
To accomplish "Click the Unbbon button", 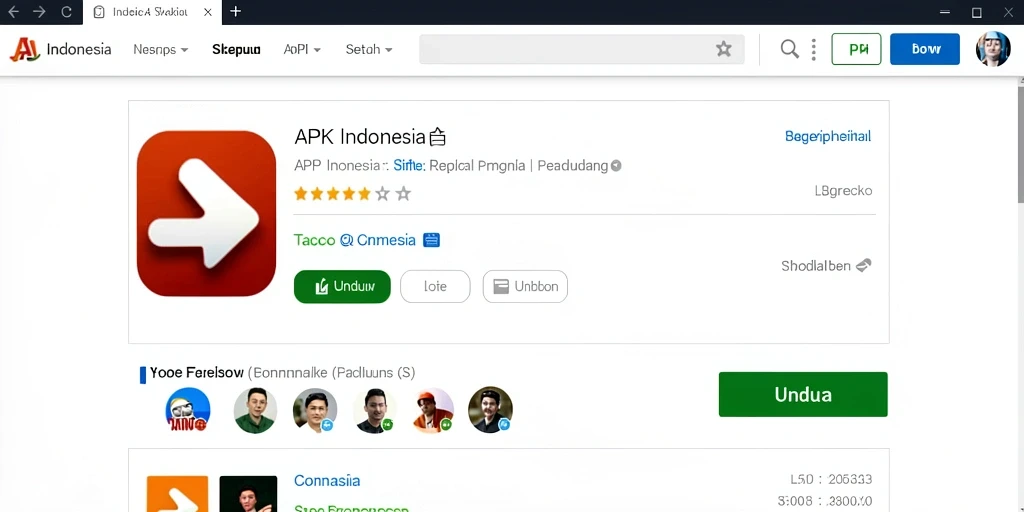I will pyautogui.click(x=525, y=287).
